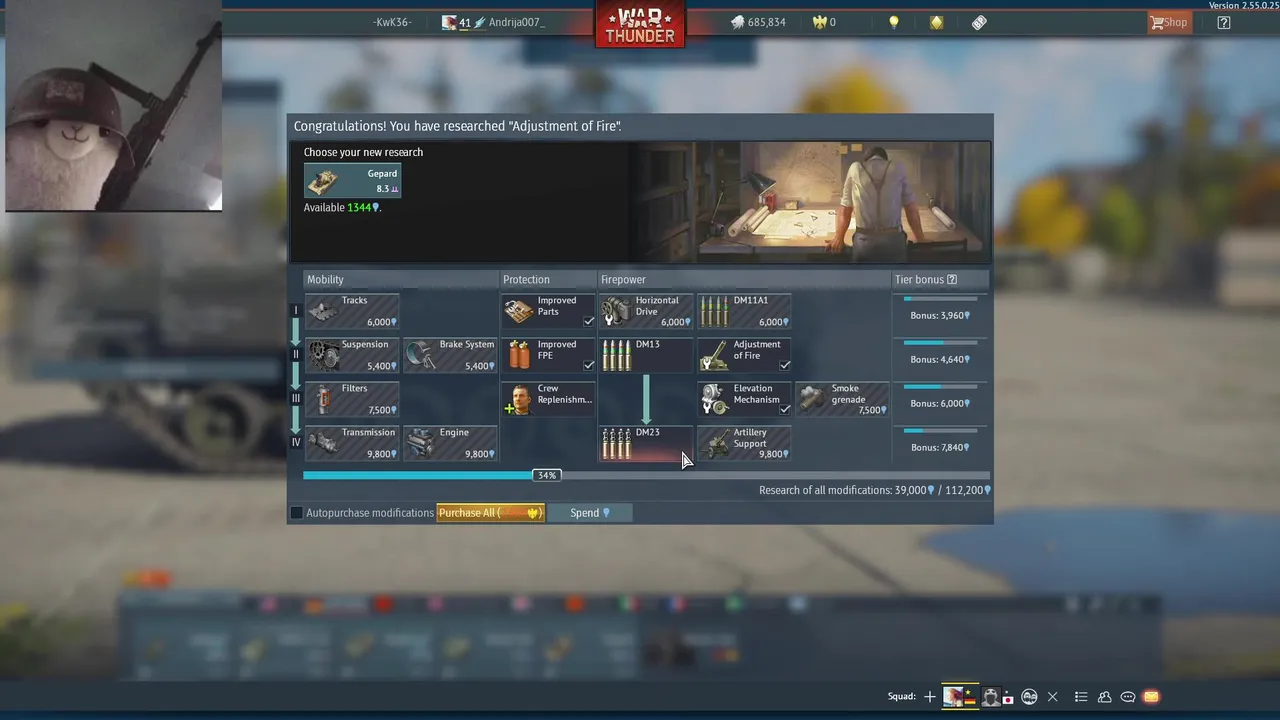The width and height of the screenshot is (1280, 720).
Task: Leave squad using the X icon
Action: pos(1052,697)
